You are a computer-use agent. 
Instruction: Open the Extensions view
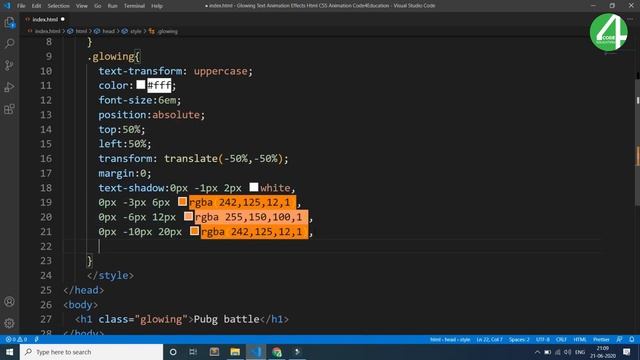(x=9, y=109)
